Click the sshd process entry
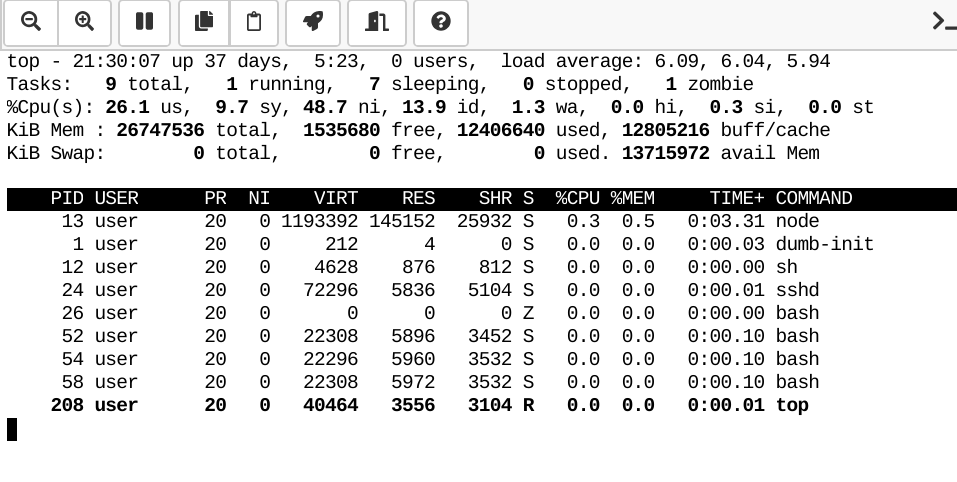The image size is (957, 482). (797, 290)
